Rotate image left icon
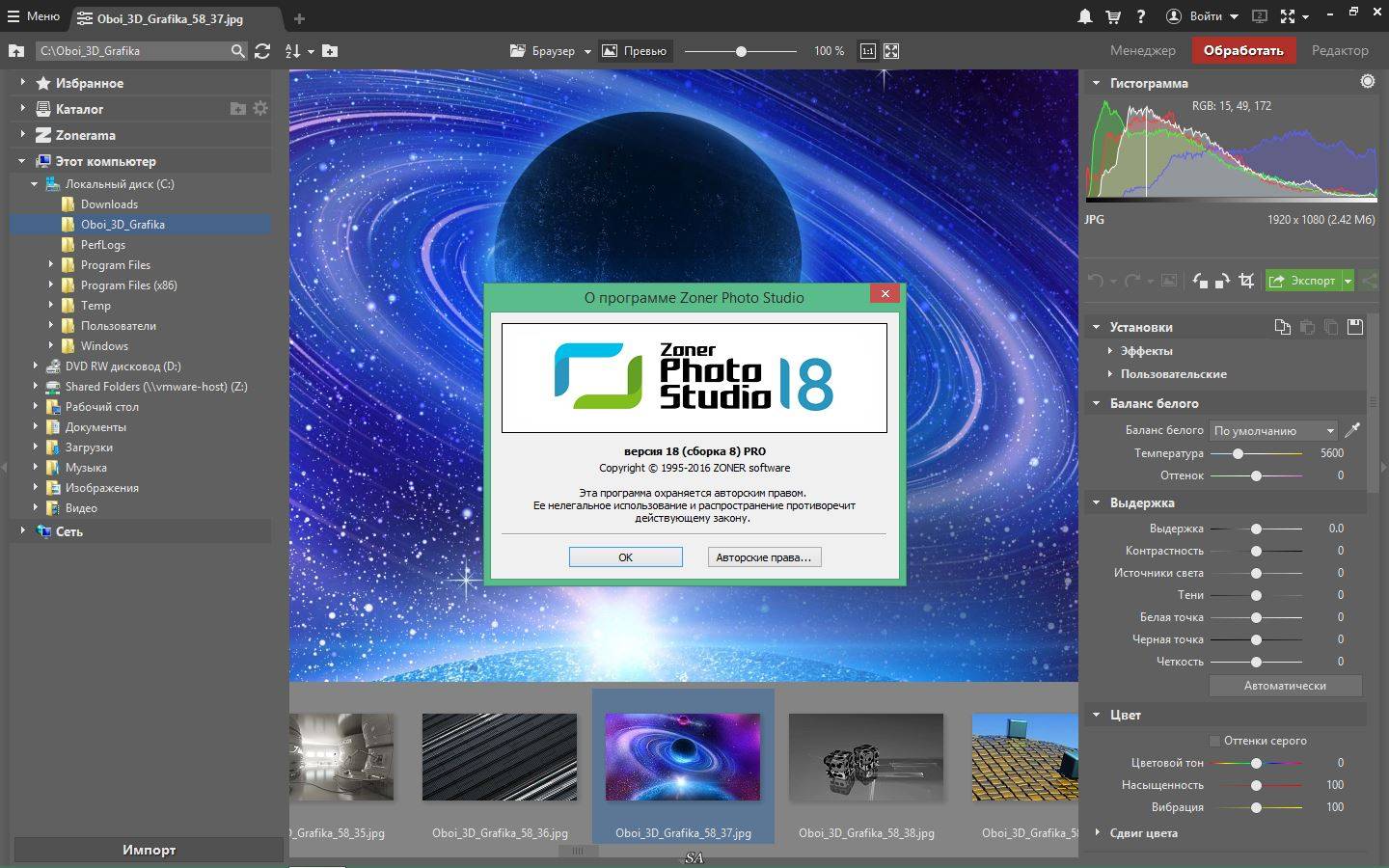Viewport: 1389px width, 868px height. click(1200, 281)
